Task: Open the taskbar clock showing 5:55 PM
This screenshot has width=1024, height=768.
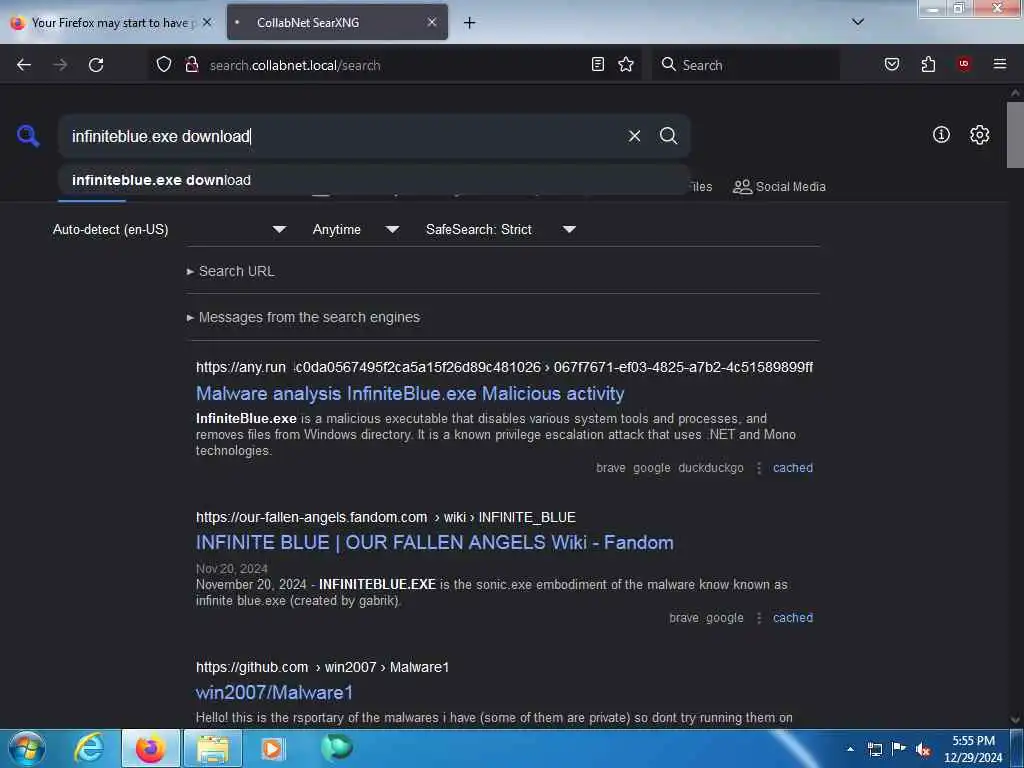Action: coord(973,749)
